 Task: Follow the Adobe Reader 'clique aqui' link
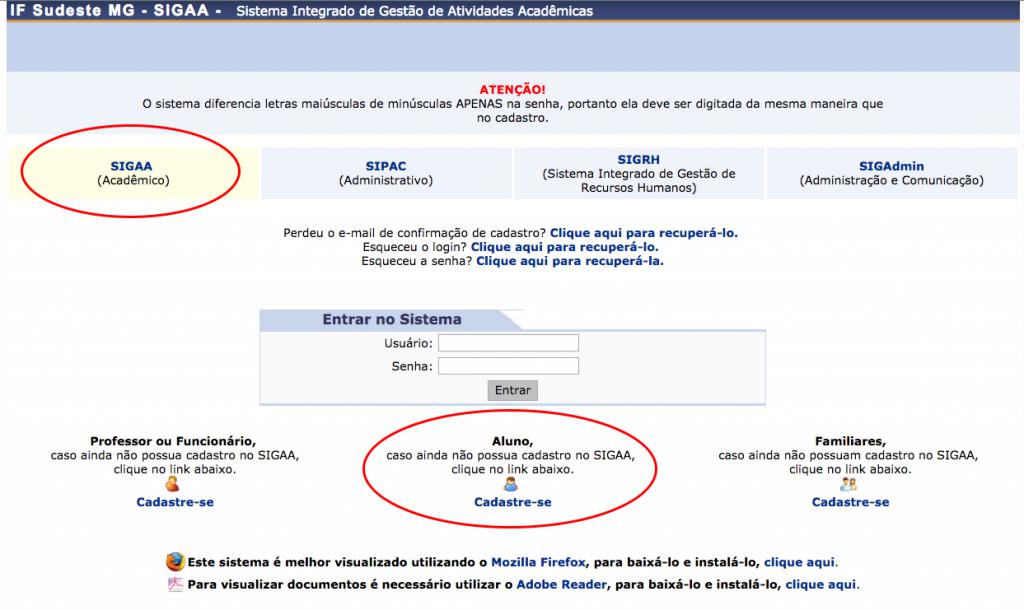point(821,585)
